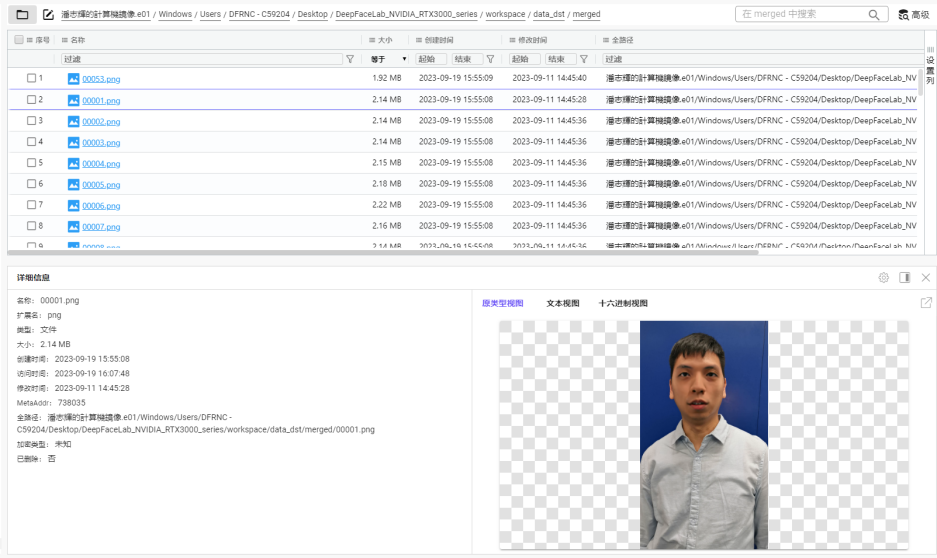Open the 00001.png file link
937x558 pixels.
pos(101,100)
